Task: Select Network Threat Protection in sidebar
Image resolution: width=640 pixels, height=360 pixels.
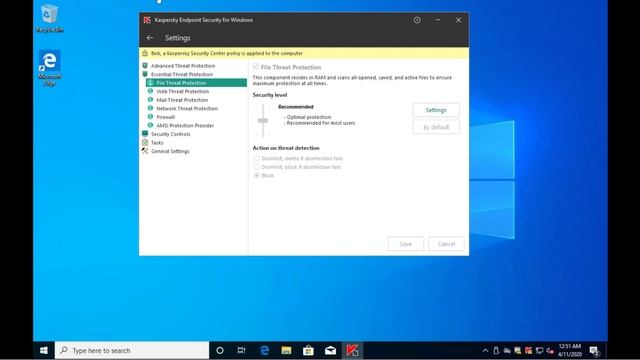Action: (x=187, y=109)
